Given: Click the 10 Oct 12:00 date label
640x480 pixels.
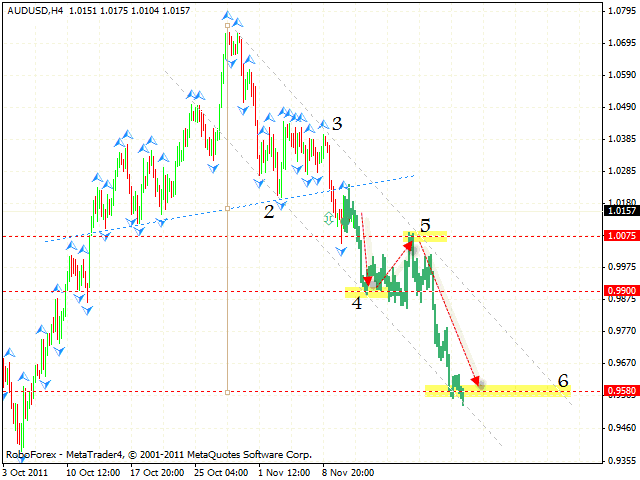Looking at the screenshot, I should [x=93, y=473].
